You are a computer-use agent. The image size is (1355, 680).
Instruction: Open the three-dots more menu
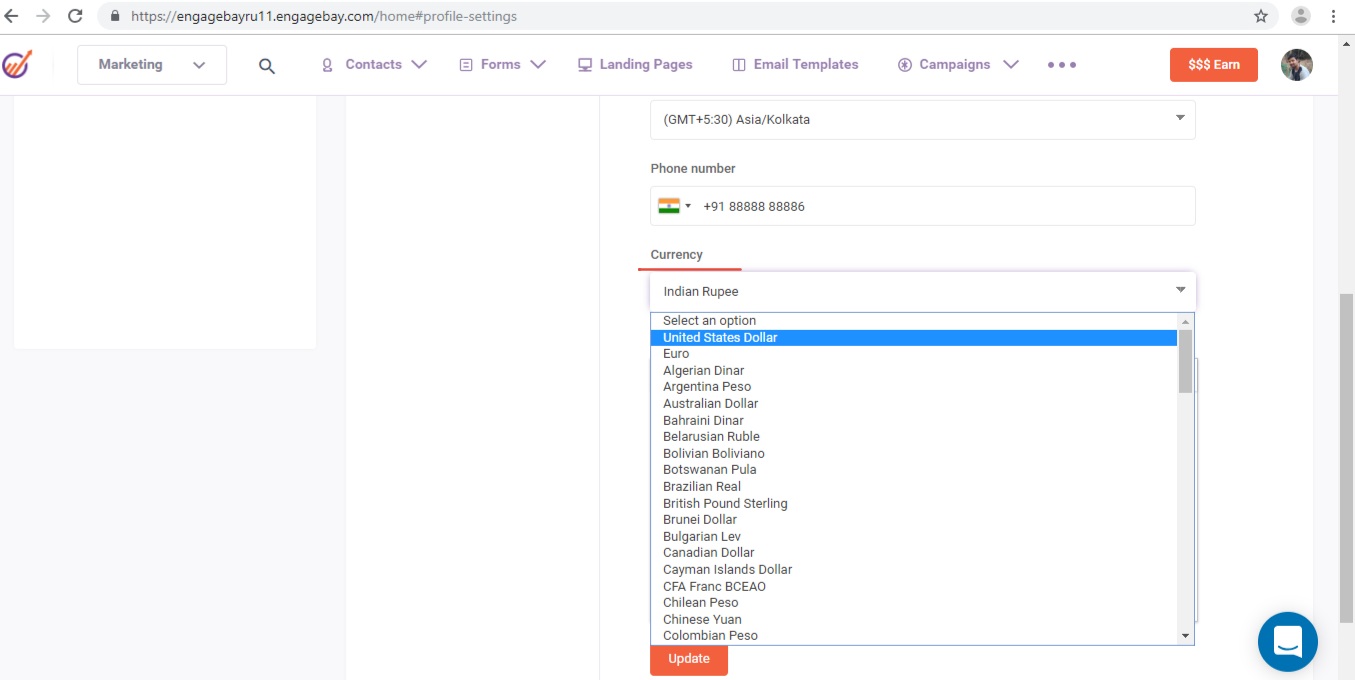click(1061, 65)
